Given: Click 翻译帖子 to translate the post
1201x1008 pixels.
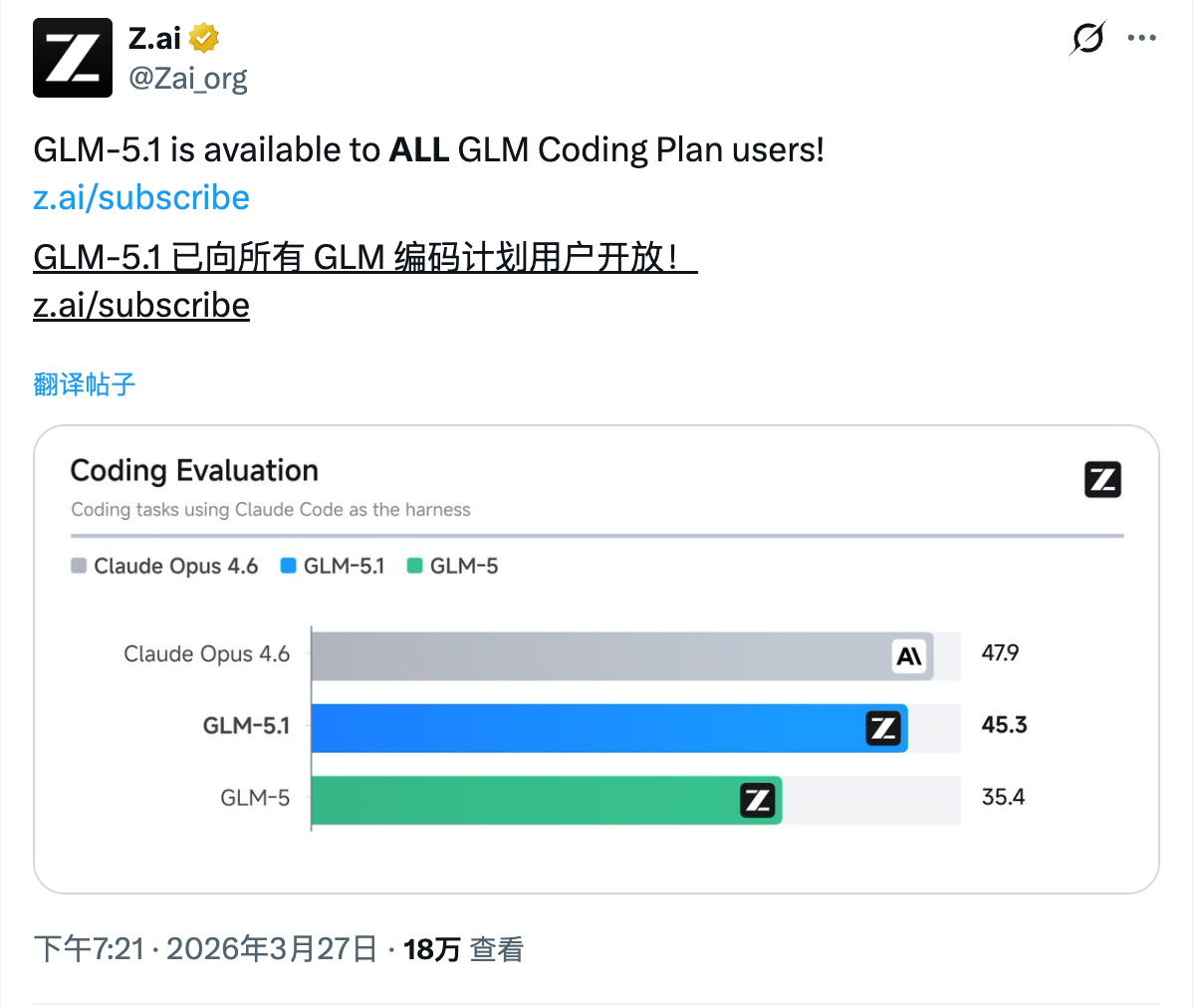Looking at the screenshot, I should (85, 384).
